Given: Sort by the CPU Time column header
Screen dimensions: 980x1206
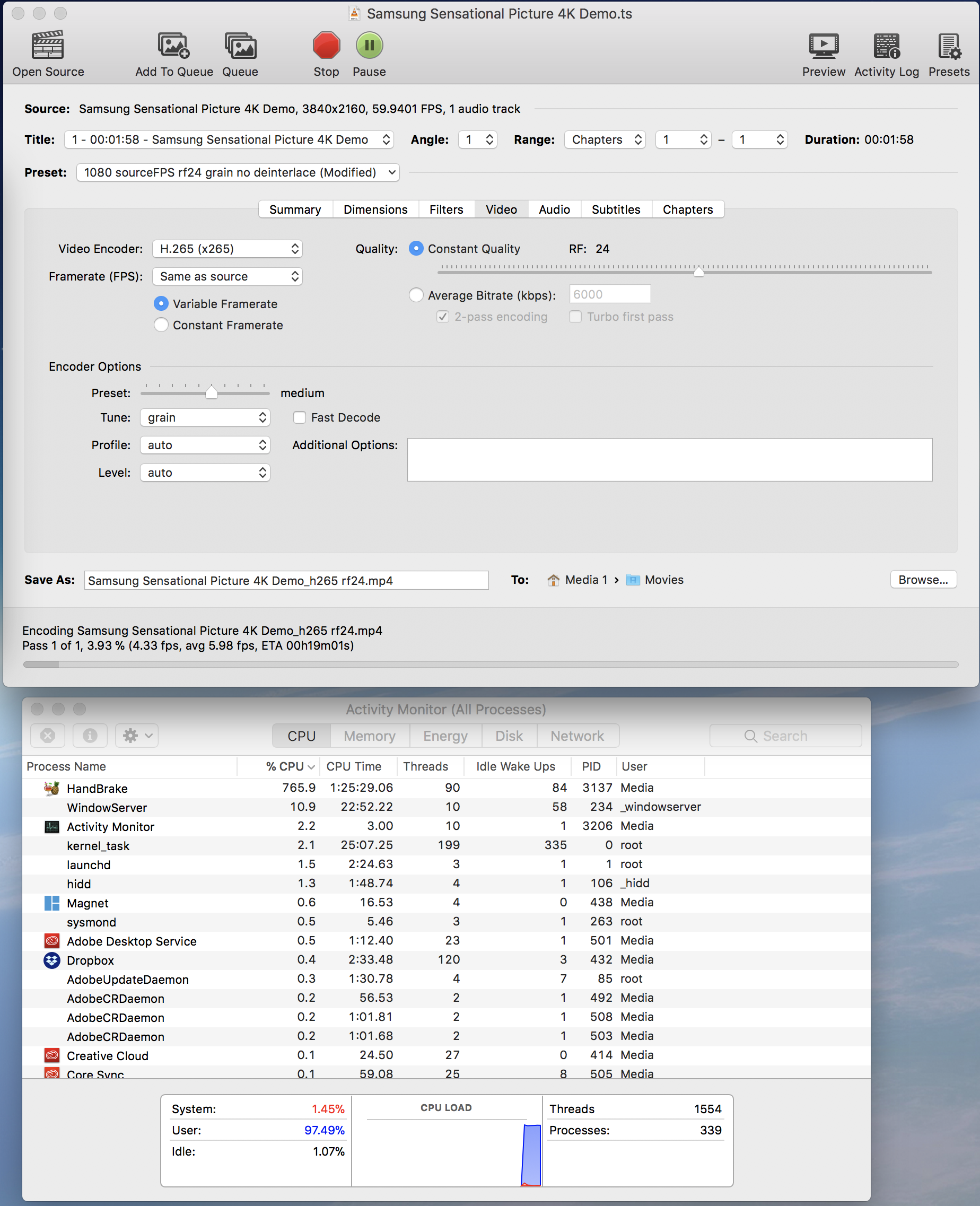Looking at the screenshot, I should click(x=358, y=766).
